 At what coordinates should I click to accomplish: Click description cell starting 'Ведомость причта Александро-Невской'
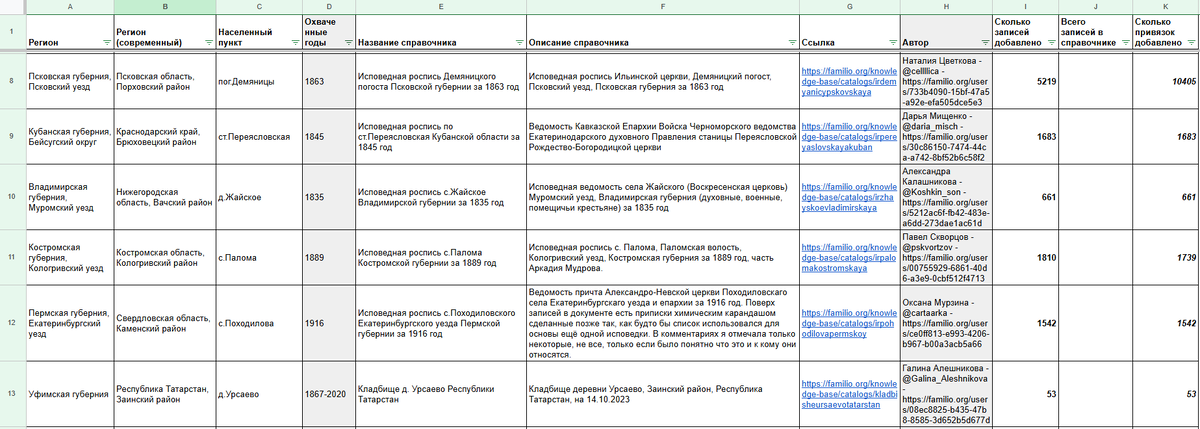(661, 324)
